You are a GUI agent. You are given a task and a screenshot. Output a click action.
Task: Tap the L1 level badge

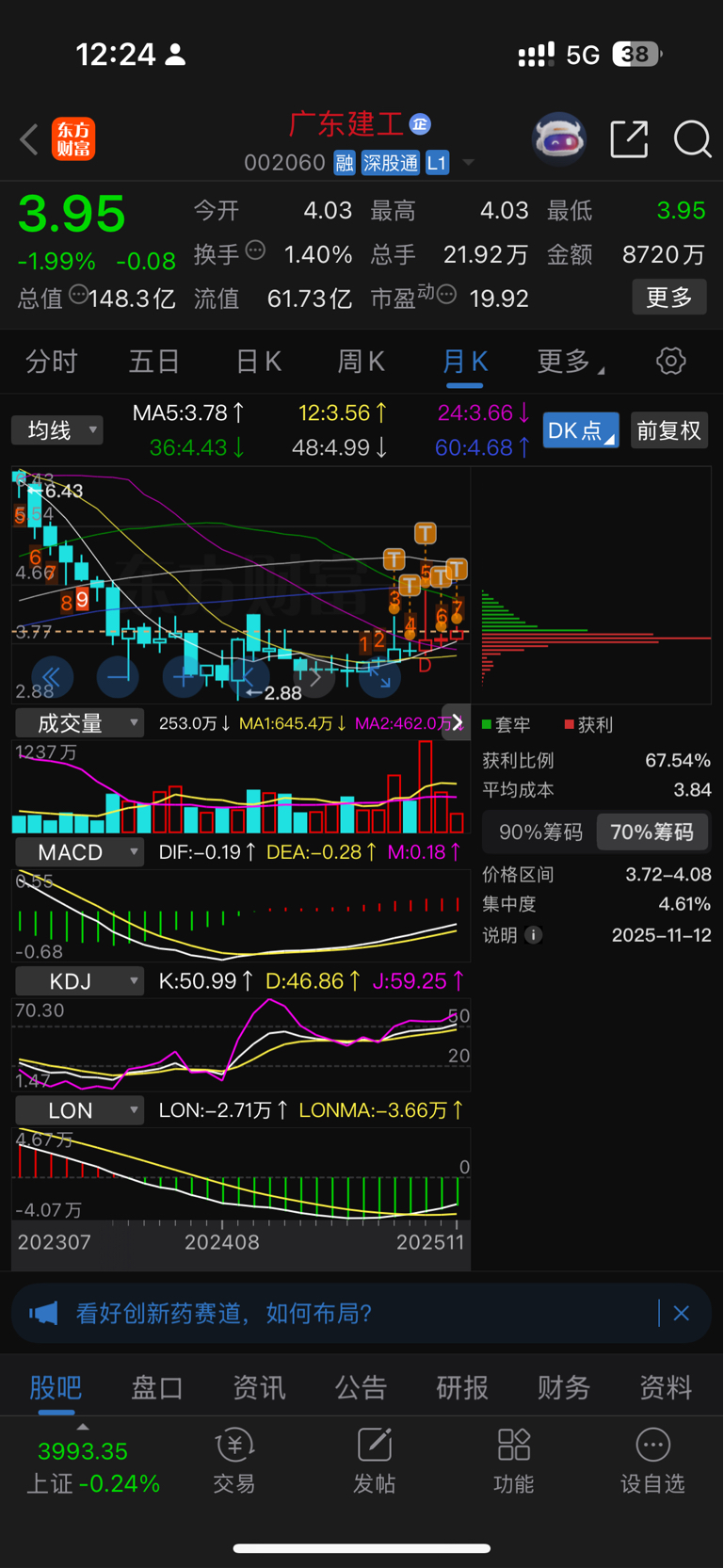(437, 163)
